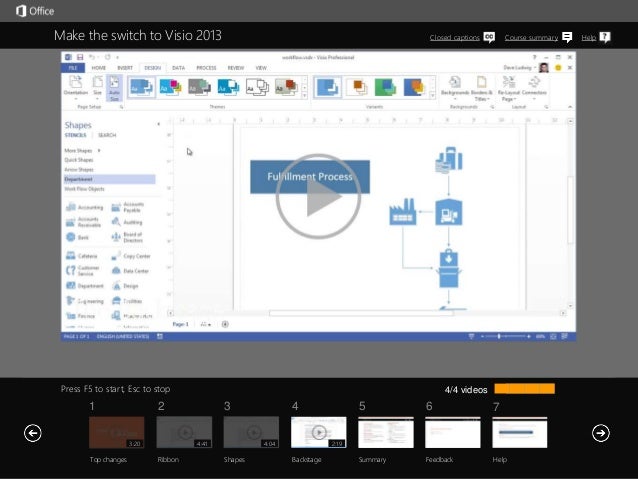The width and height of the screenshot is (638, 479).
Task: Apply the second colorful theme
Action: pyautogui.click(x=170, y=87)
